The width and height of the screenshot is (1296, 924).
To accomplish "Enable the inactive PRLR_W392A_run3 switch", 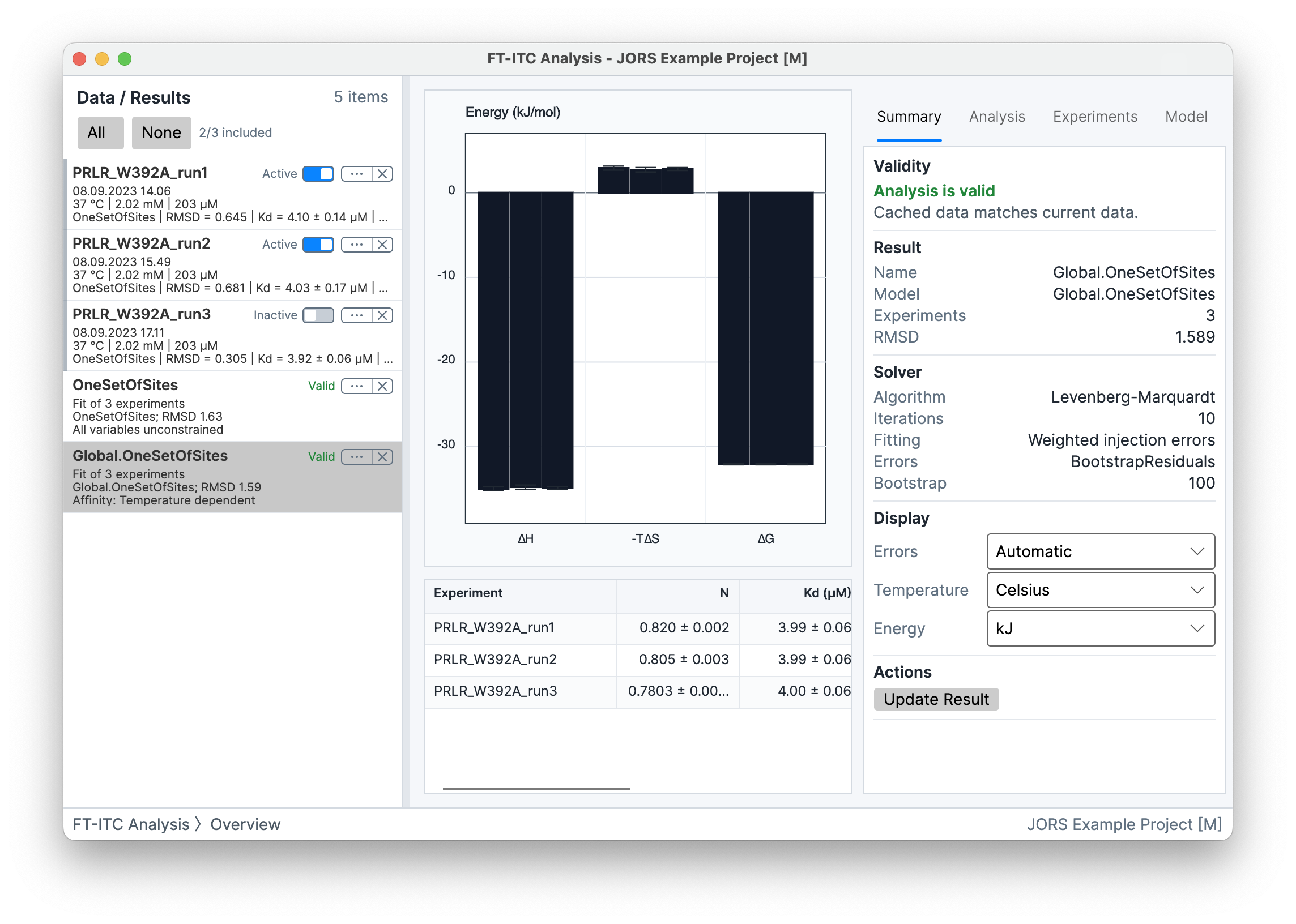I will pyautogui.click(x=318, y=316).
